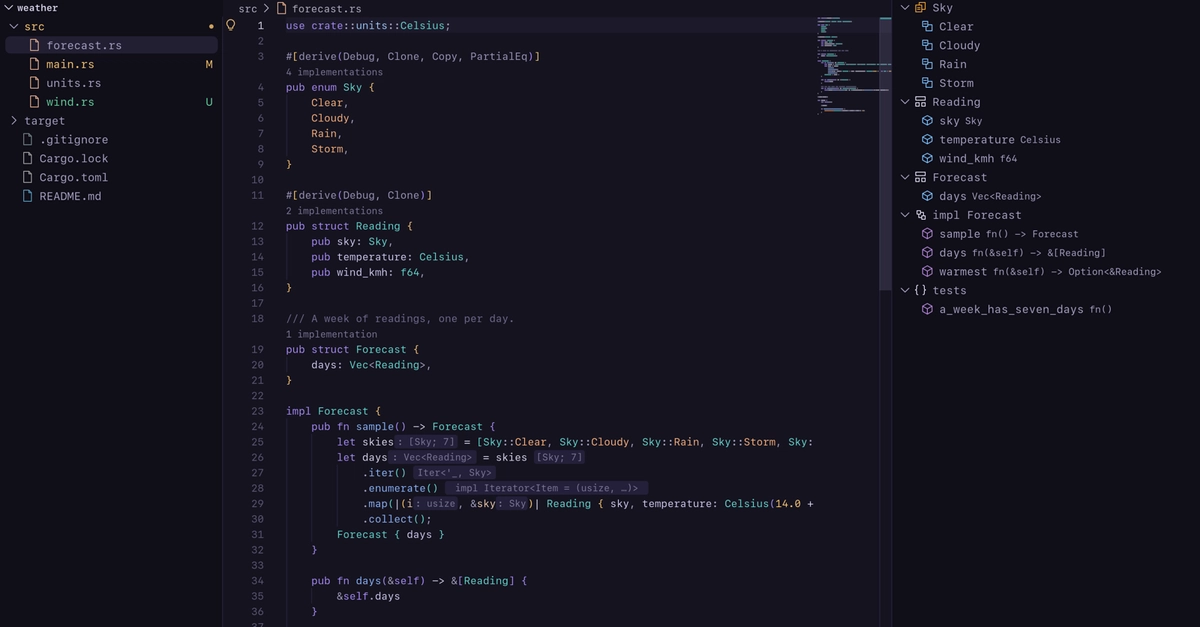Select Clear variant in outline
The width and height of the screenshot is (1200, 627).
coord(956,27)
